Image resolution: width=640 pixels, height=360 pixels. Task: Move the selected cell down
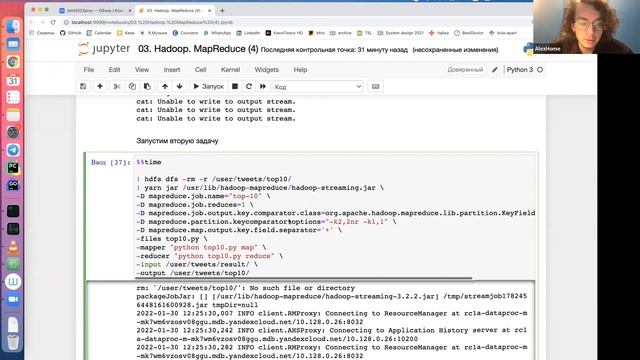pyautogui.click(x=180, y=87)
